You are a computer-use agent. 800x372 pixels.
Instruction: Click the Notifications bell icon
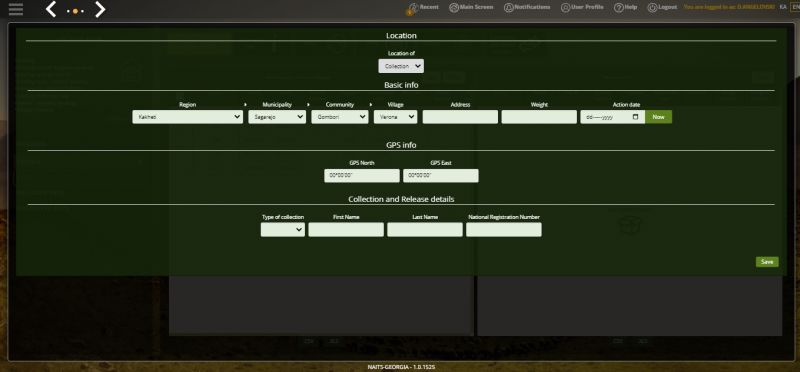509,8
